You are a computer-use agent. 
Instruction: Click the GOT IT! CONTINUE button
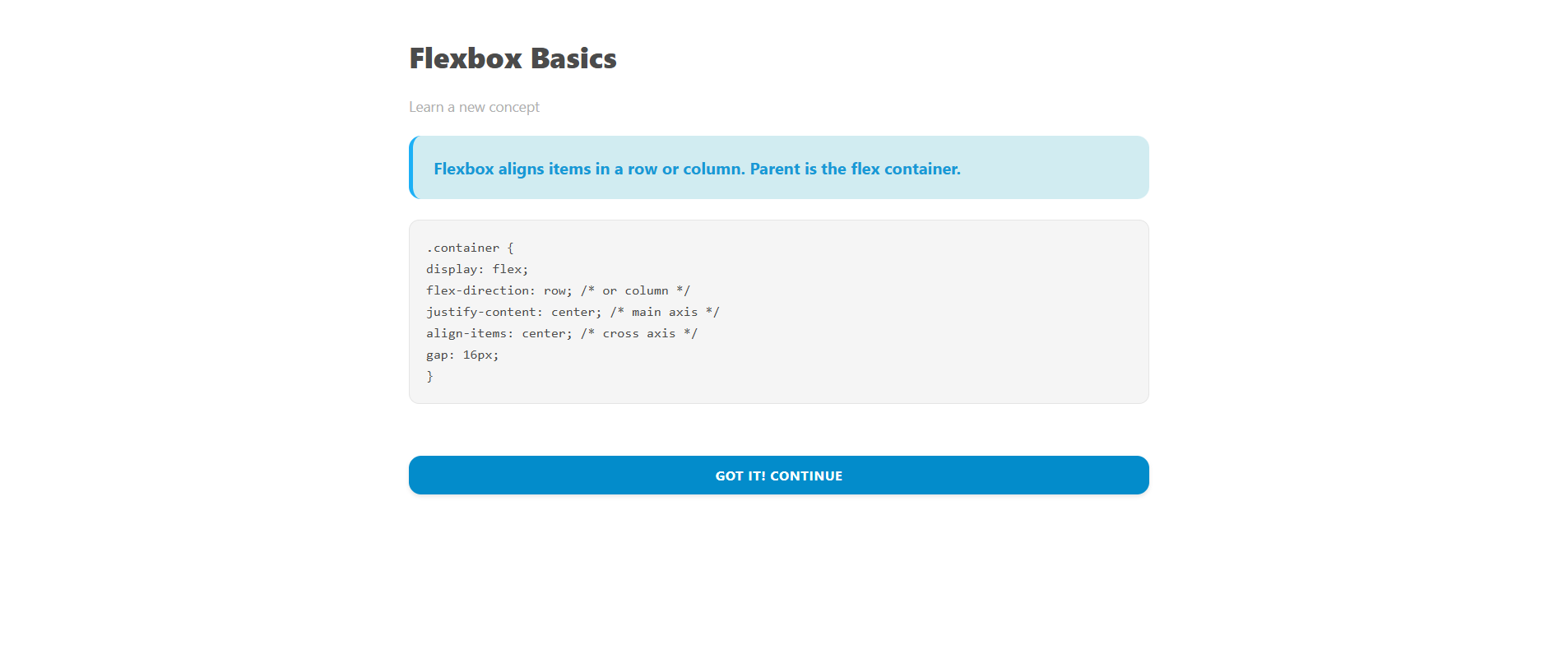click(778, 476)
